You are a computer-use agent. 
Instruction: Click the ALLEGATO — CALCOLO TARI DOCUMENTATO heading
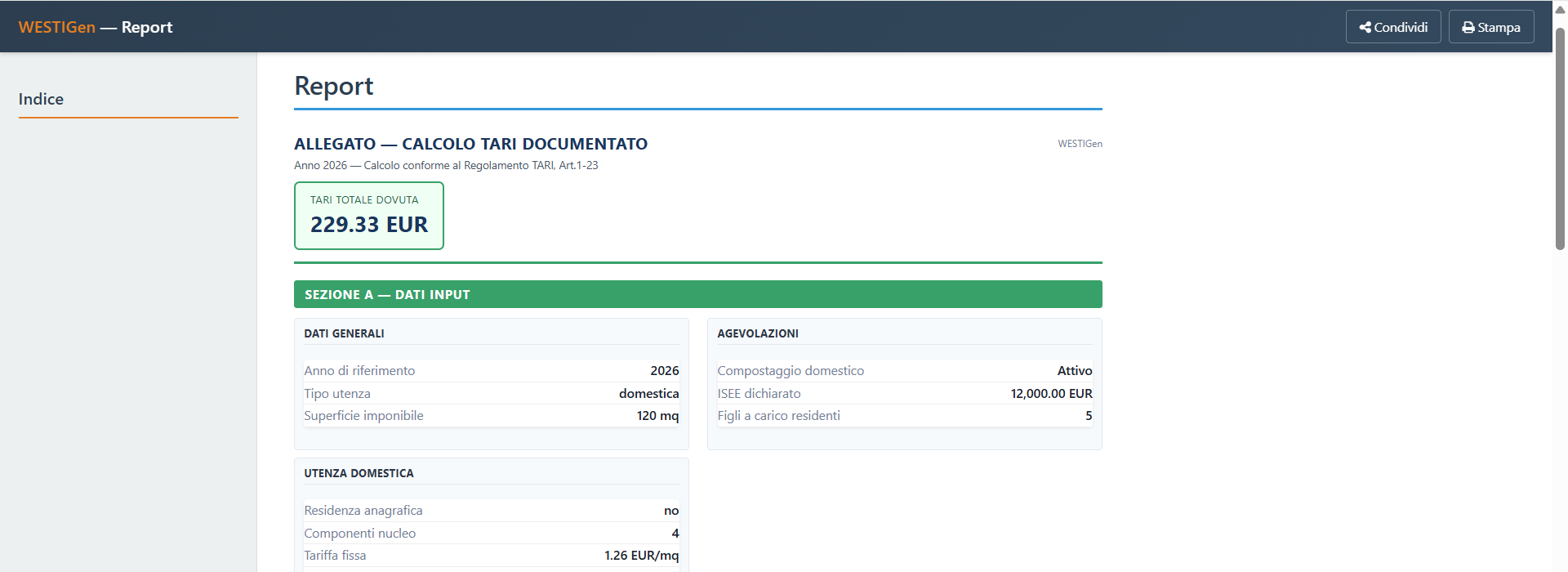point(470,144)
